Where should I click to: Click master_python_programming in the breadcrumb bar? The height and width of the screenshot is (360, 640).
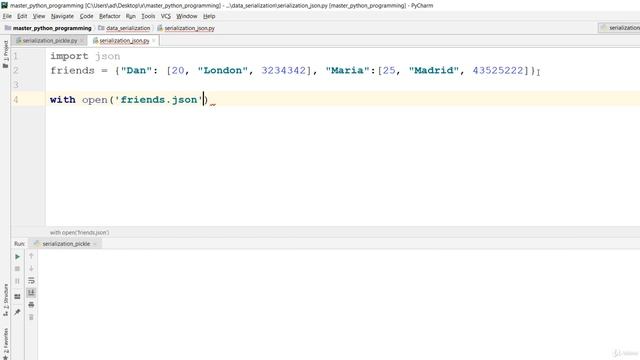click(48, 28)
